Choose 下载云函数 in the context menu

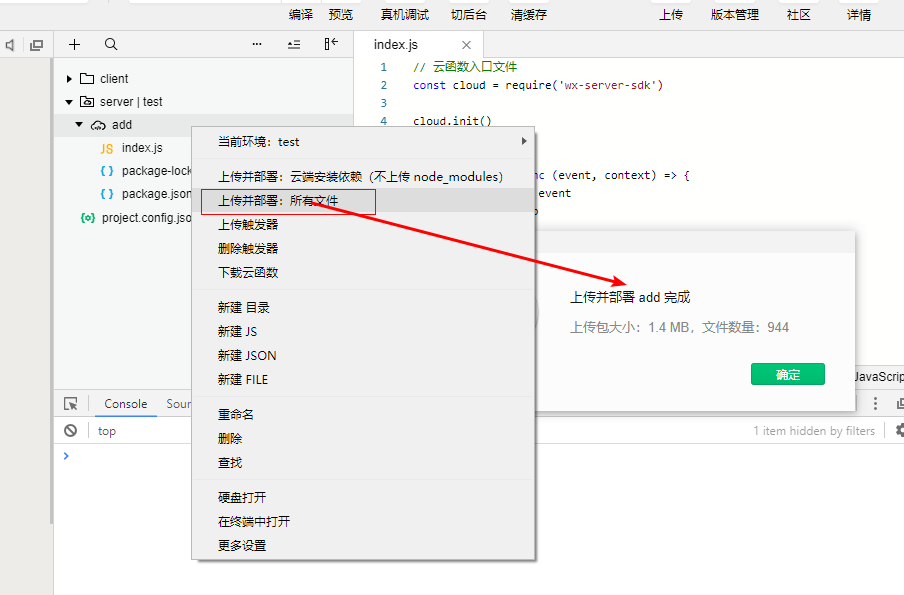coord(248,272)
